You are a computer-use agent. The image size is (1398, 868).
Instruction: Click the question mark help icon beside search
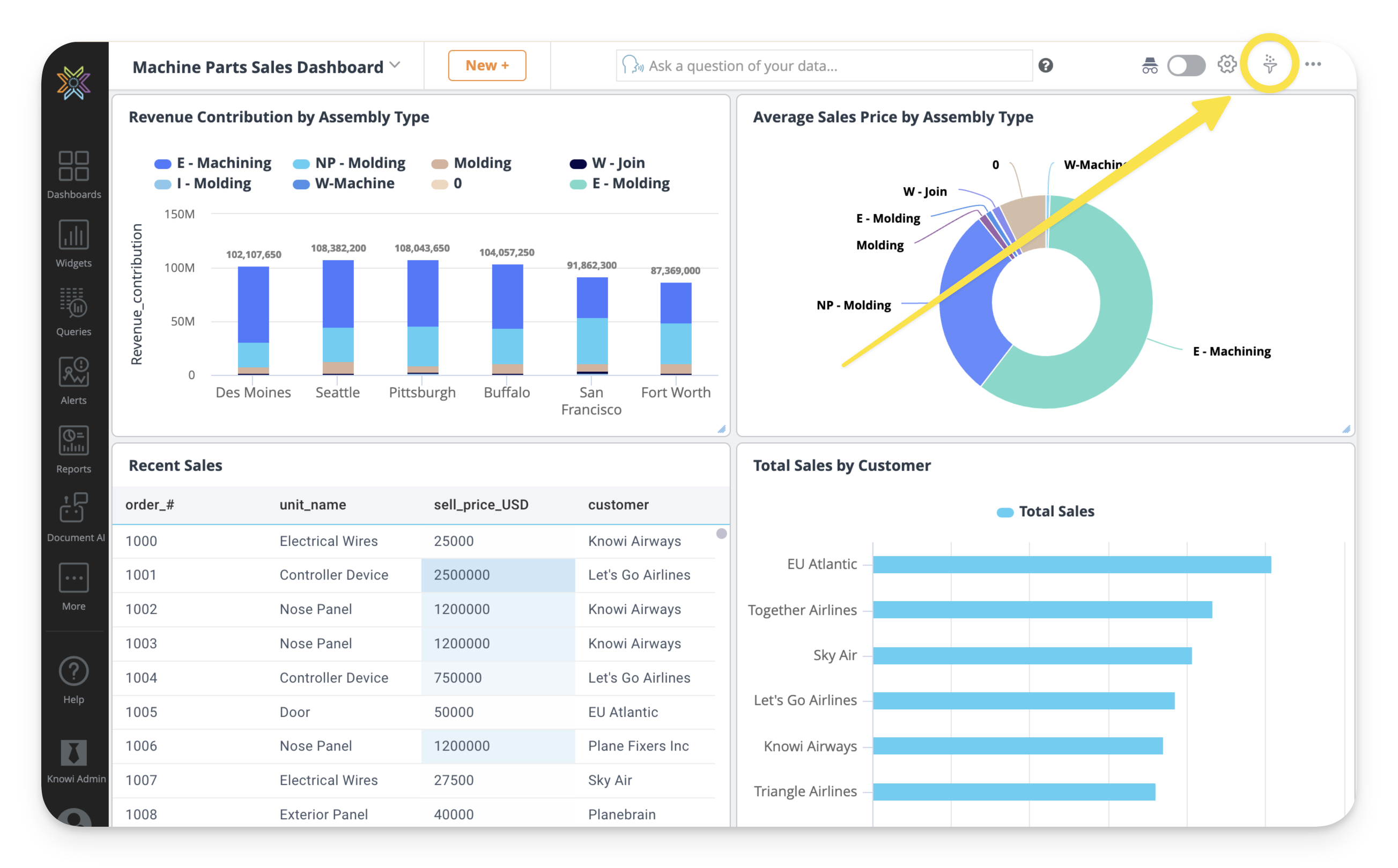point(1046,65)
